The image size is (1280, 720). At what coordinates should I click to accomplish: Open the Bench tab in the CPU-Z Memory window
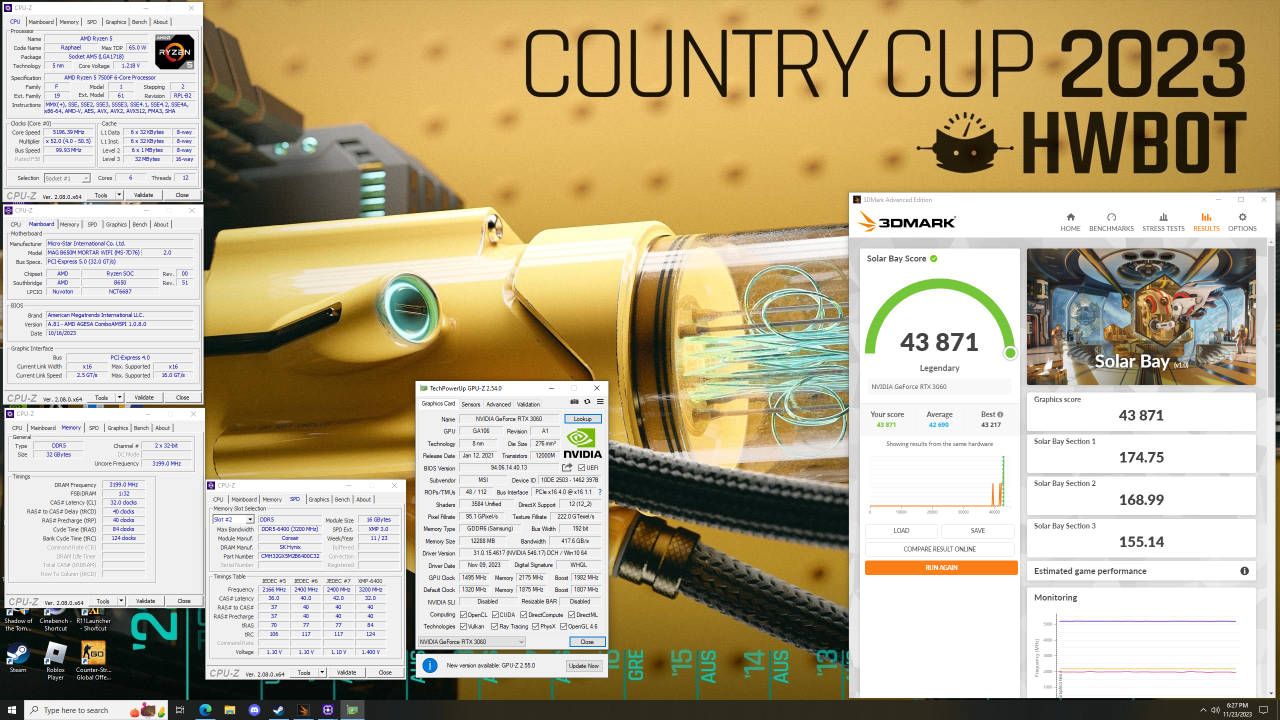(141, 428)
